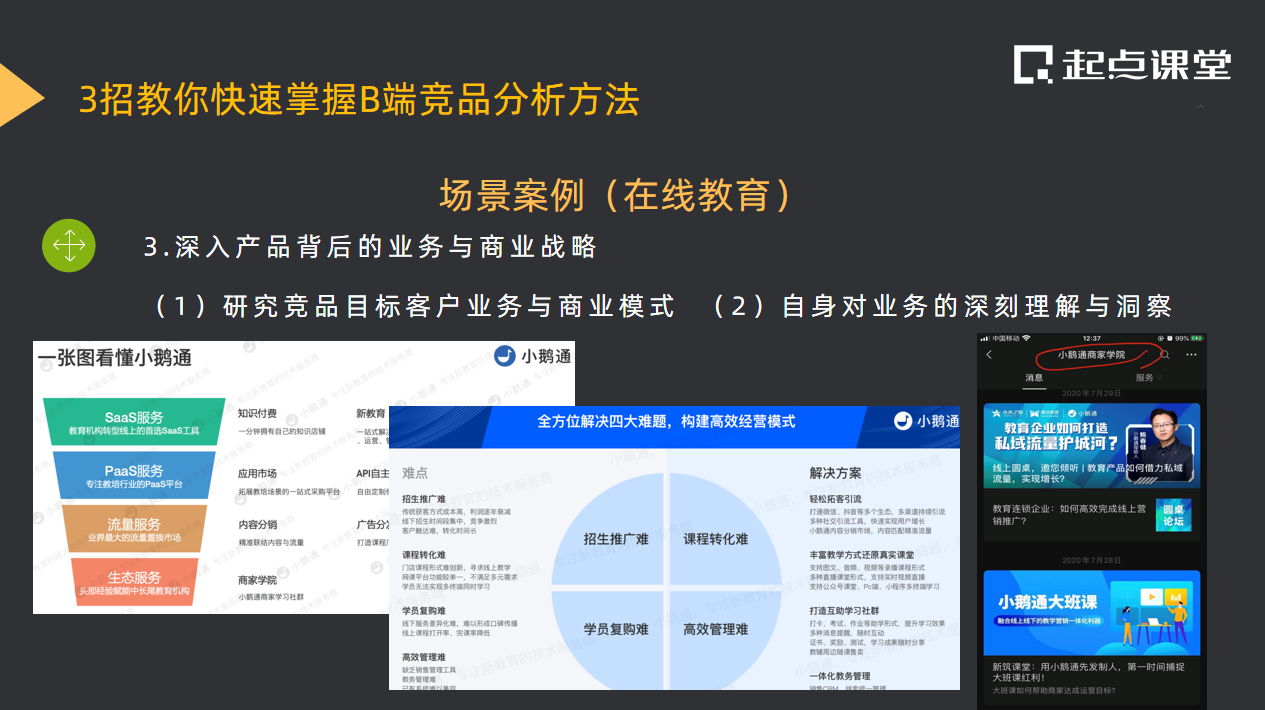Image resolution: width=1265 pixels, height=710 pixels.
Task: Click the 高效管理难 heading in the left list
Action: (424, 657)
